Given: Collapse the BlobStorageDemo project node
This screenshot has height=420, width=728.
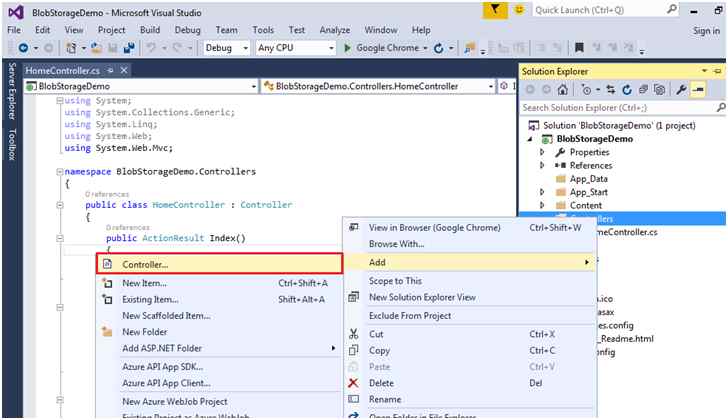Looking at the screenshot, I should coord(530,139).
